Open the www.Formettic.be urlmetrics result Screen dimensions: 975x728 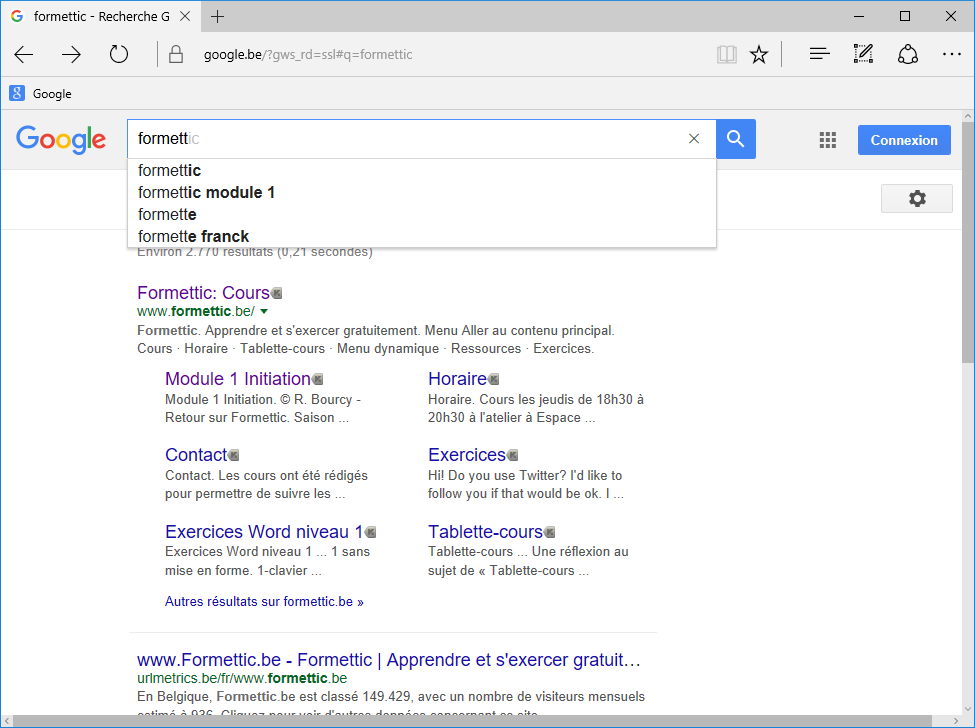click(x=389, y=660)
